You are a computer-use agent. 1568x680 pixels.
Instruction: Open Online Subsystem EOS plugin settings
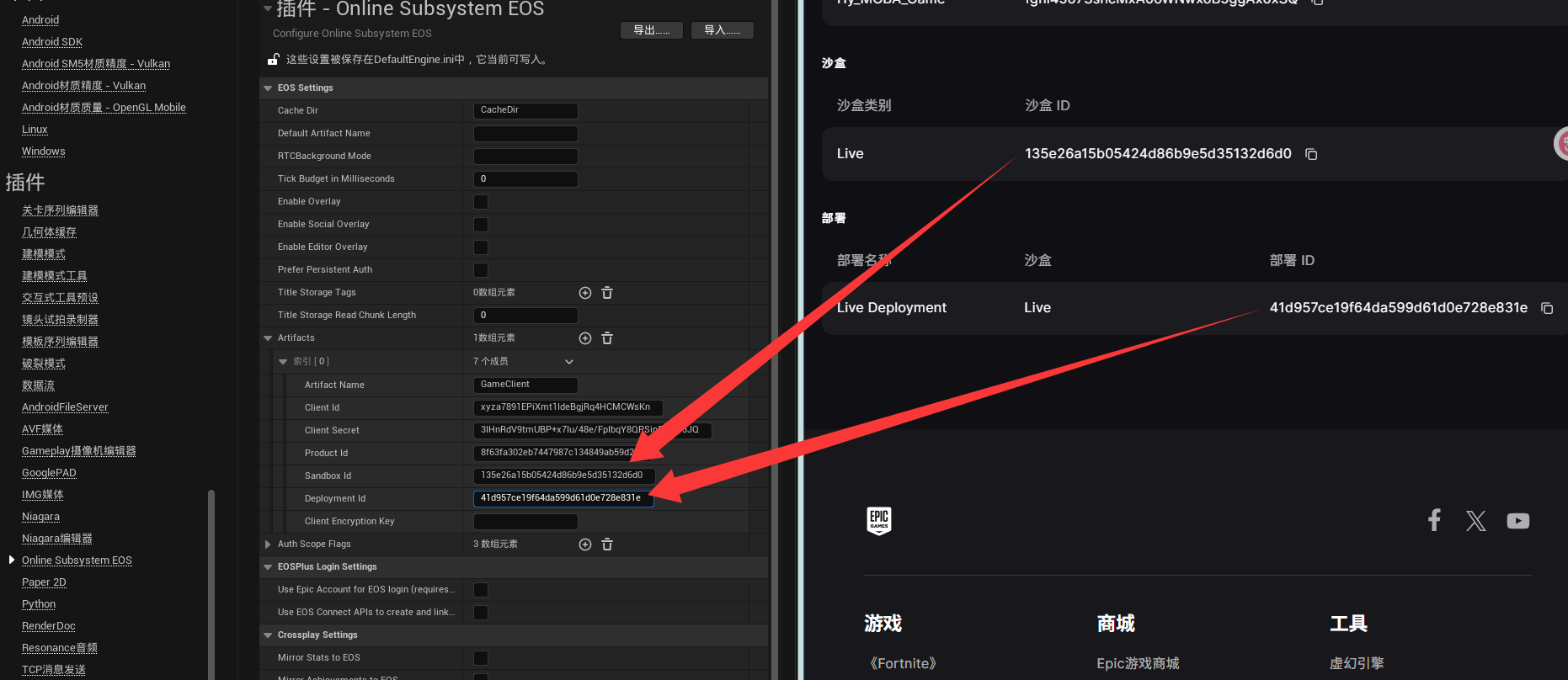[77, 560]
